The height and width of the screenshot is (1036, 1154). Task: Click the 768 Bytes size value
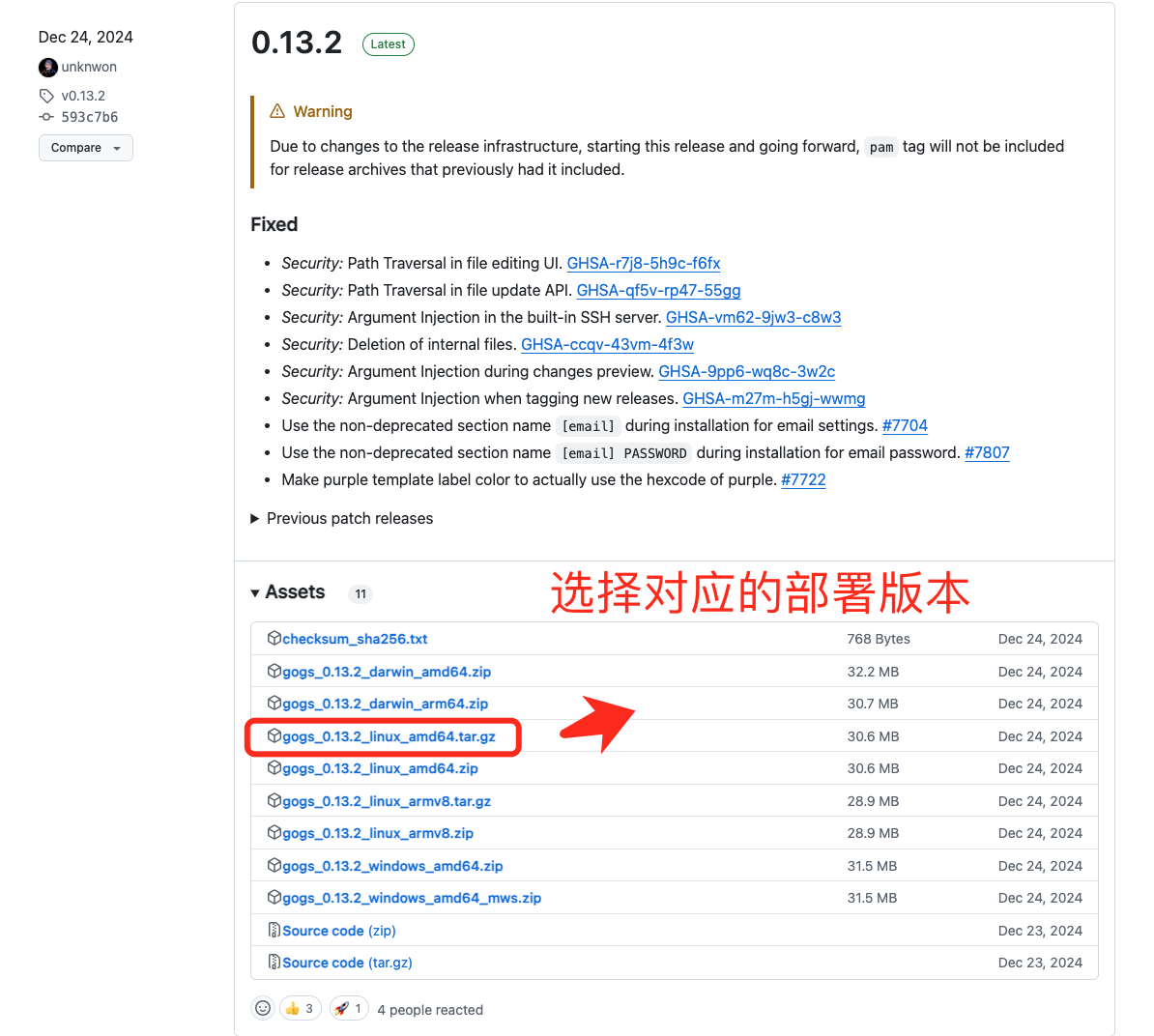pos(878,639)
